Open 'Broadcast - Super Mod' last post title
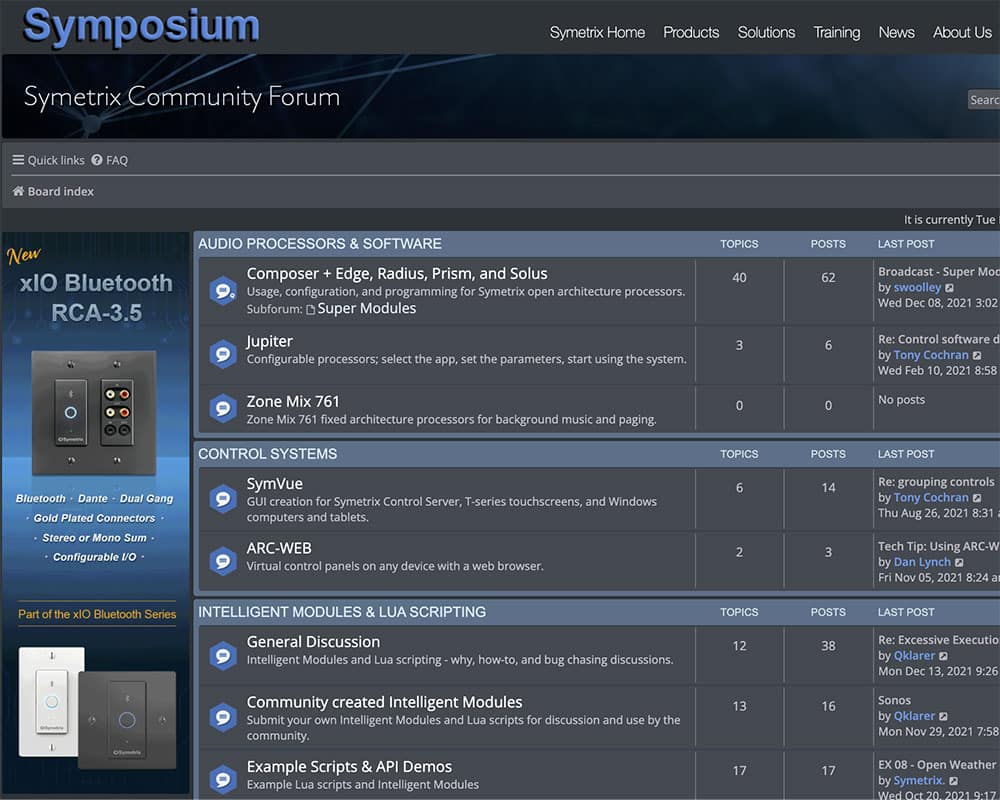 point(939,272)
